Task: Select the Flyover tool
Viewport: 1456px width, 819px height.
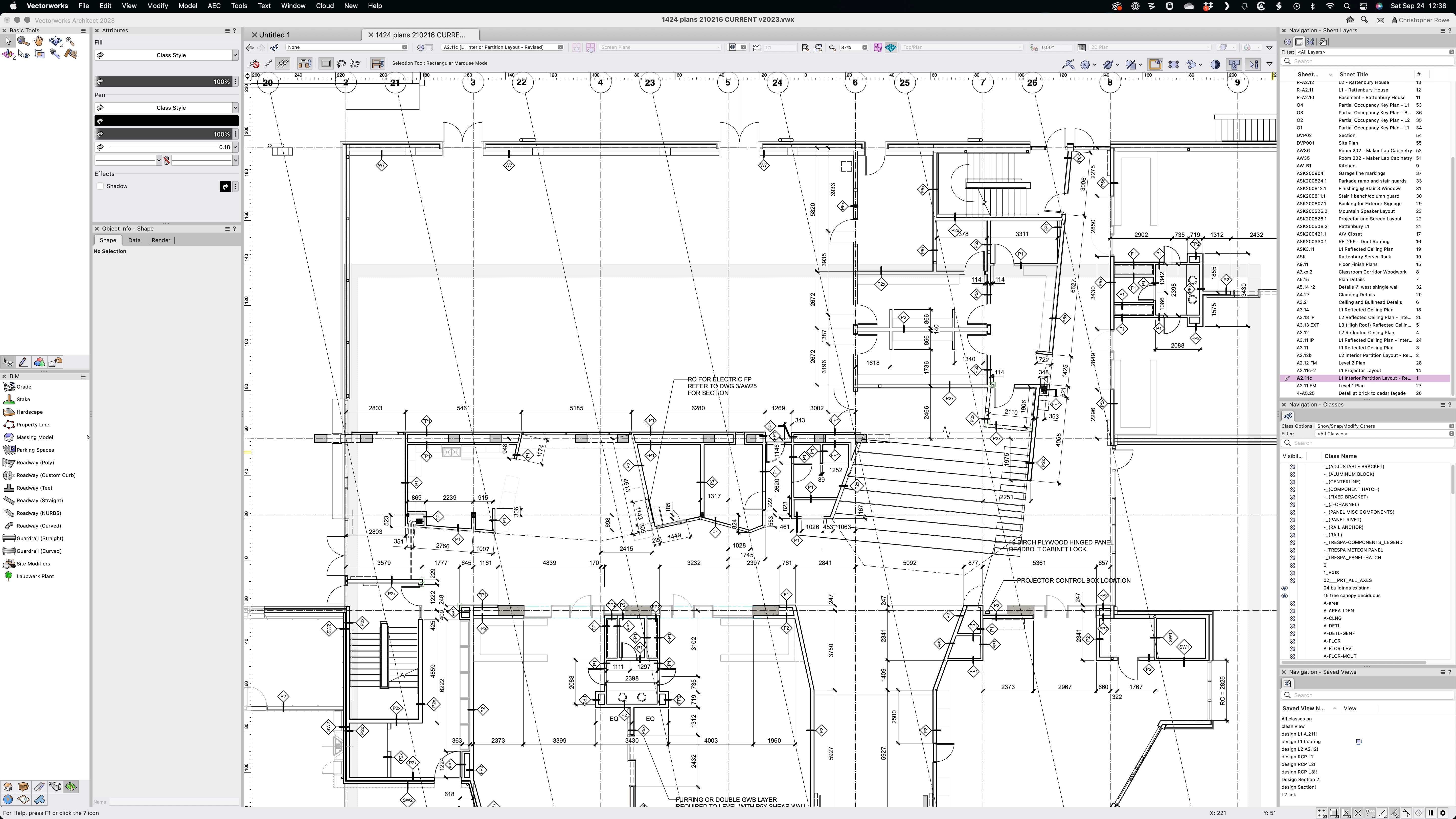Action: coord(55,41)
